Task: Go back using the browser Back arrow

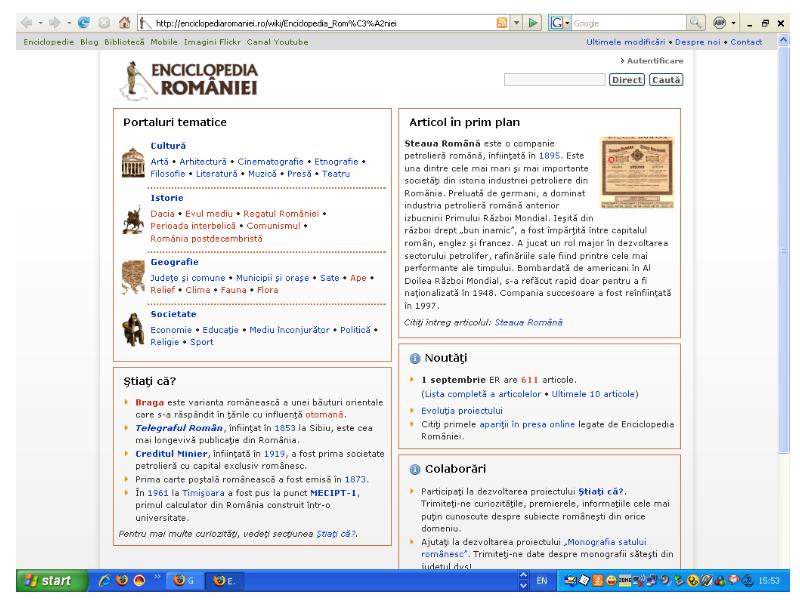Action: click(x=27, y=23)
